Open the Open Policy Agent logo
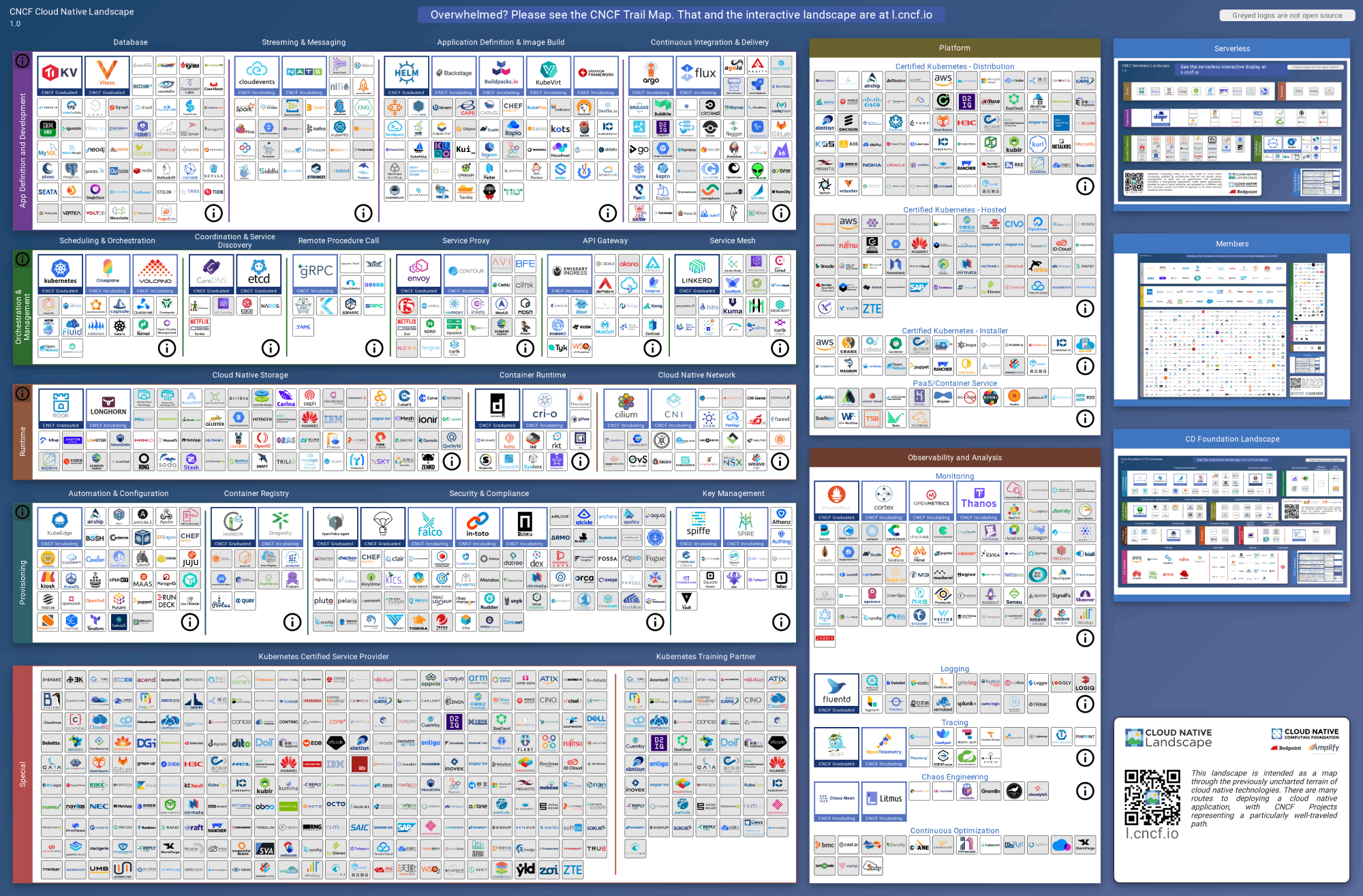The height and width of the screenshot is (896, 1363). [x=335, y=527]
